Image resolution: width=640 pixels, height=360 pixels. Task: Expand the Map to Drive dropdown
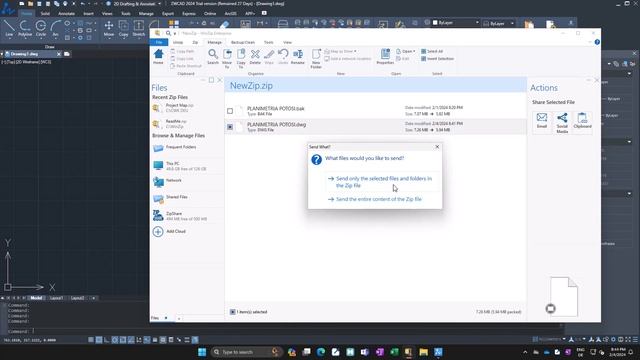coord(355,51)
